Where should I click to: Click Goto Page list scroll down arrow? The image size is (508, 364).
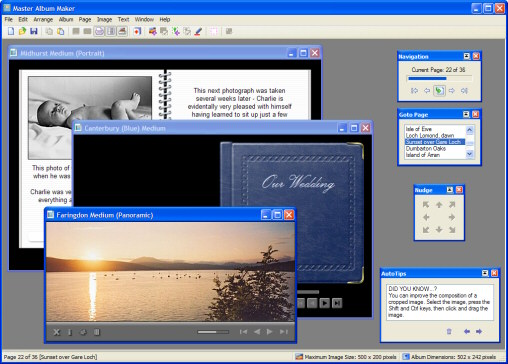click(470, 154)
